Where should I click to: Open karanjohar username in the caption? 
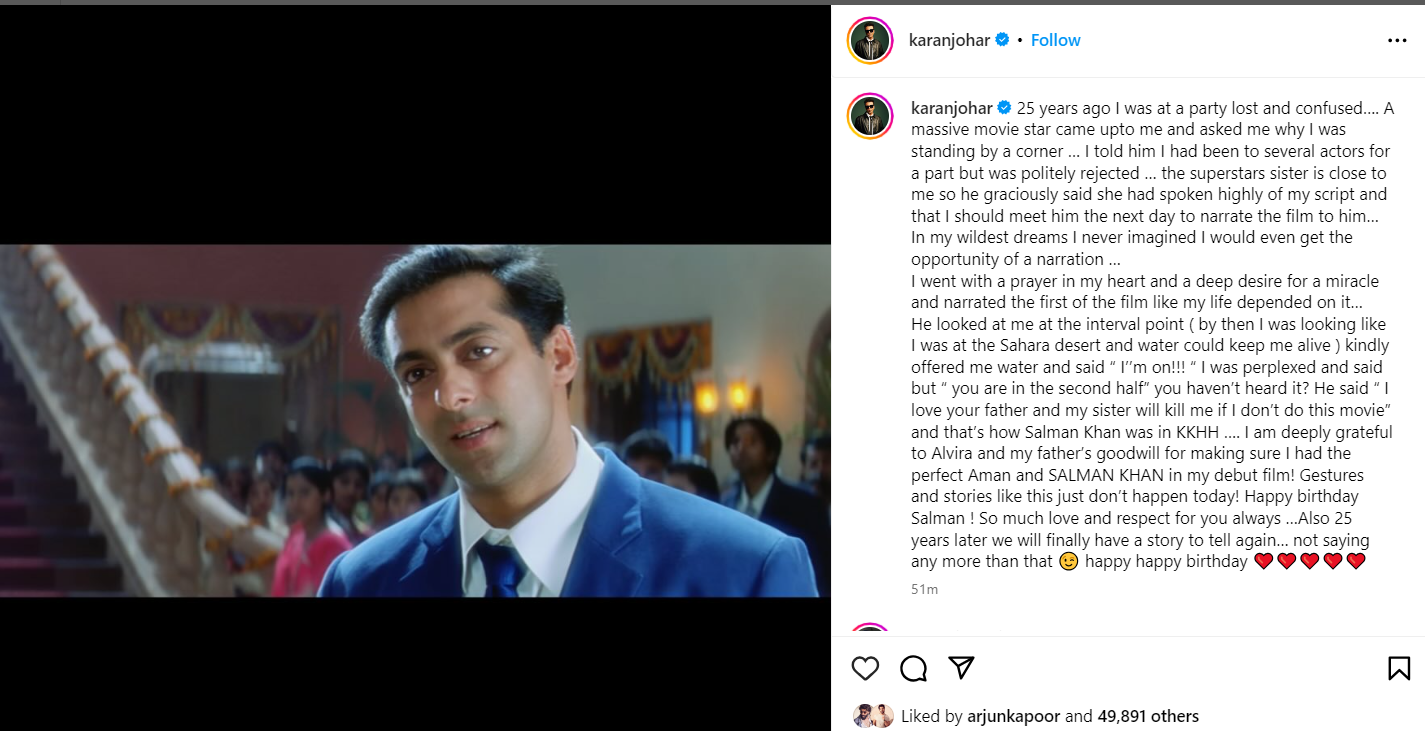pos(951,108)
